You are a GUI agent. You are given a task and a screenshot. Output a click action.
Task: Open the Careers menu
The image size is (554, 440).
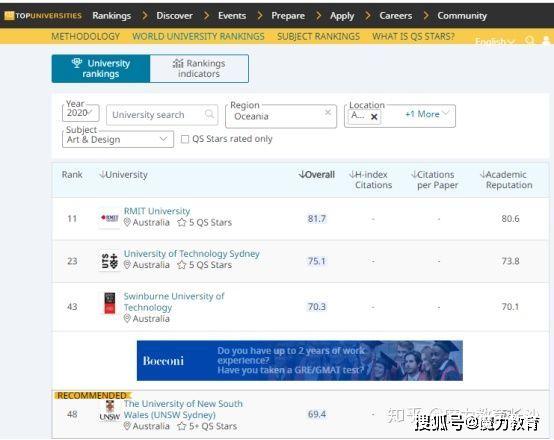[396, 16]
